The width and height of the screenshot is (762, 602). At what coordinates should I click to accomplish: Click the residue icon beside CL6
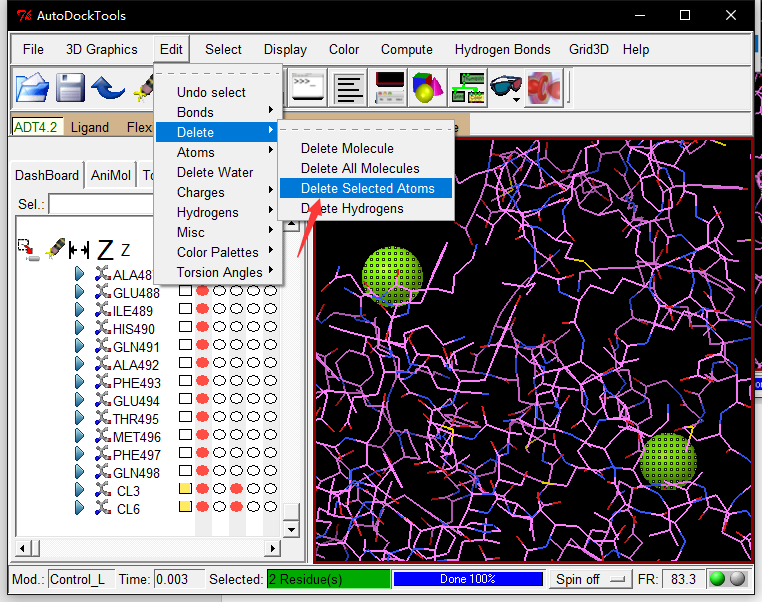(103, 507)
